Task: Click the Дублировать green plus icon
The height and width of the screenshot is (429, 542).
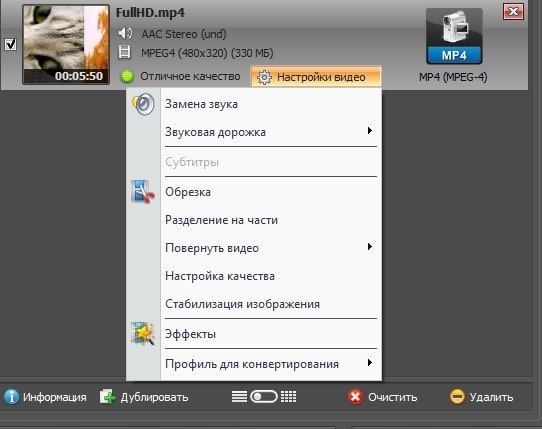Action: click(x=108, y=397)
